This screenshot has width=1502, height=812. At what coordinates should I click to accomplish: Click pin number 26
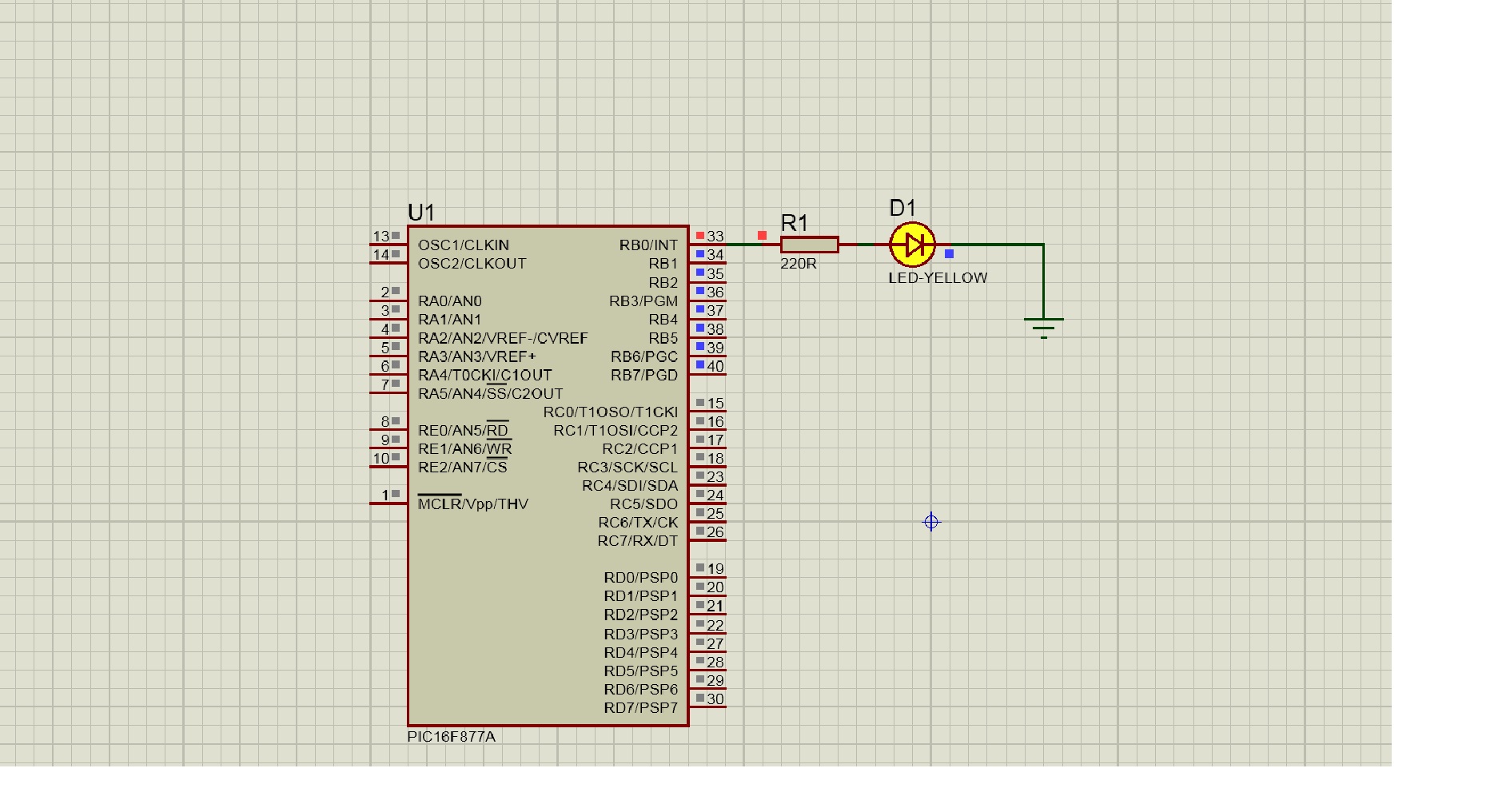coord(715,532)
